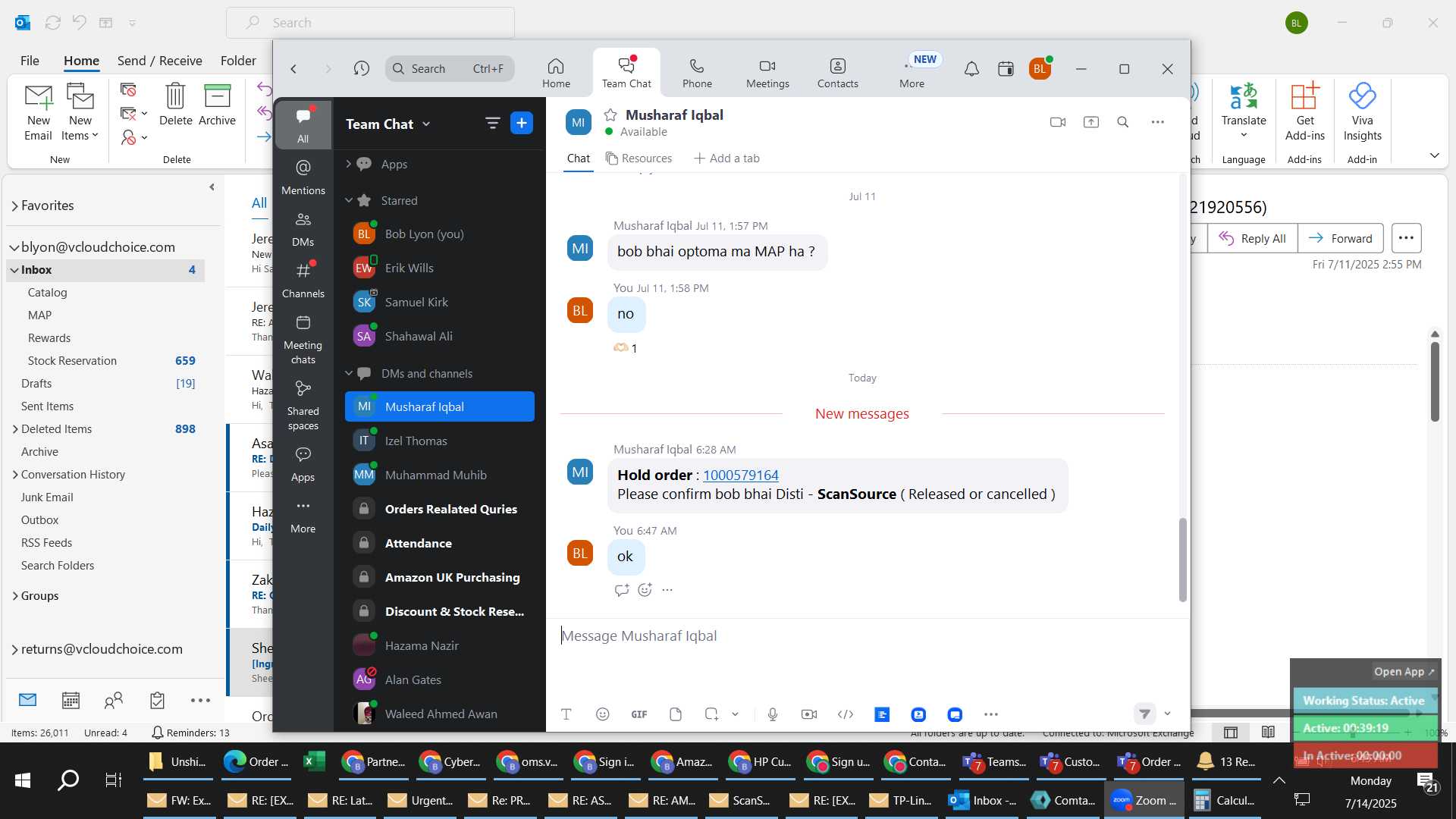1456x819 pixels.
Task: Open the Zoom Home tab
Action: point(556,74)
